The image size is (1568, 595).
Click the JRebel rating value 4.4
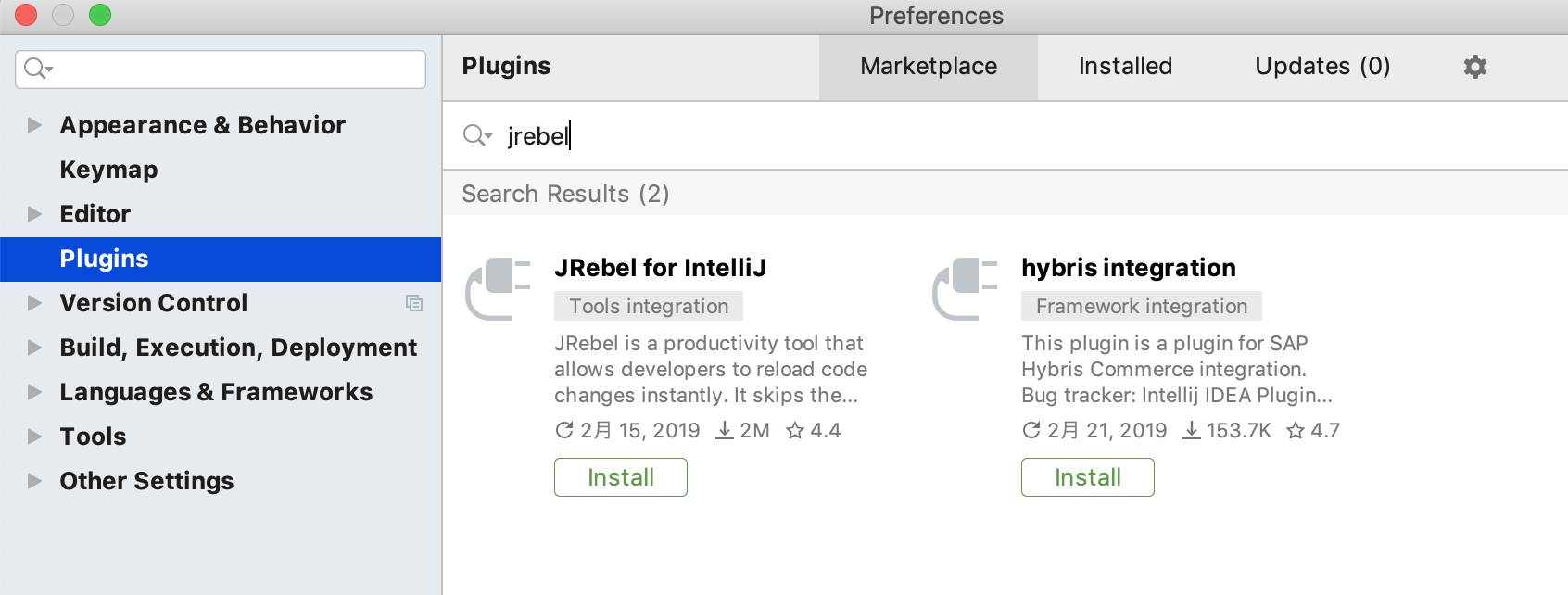point(825,431)
